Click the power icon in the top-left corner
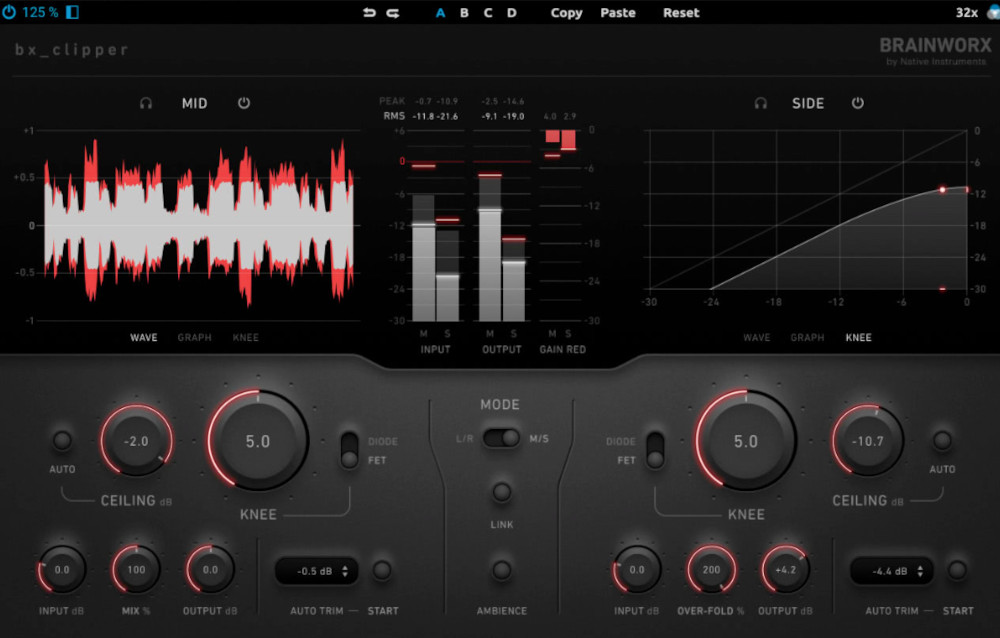Image resolution: width=1000 pixels, height=638 pixels. (10, 13)
